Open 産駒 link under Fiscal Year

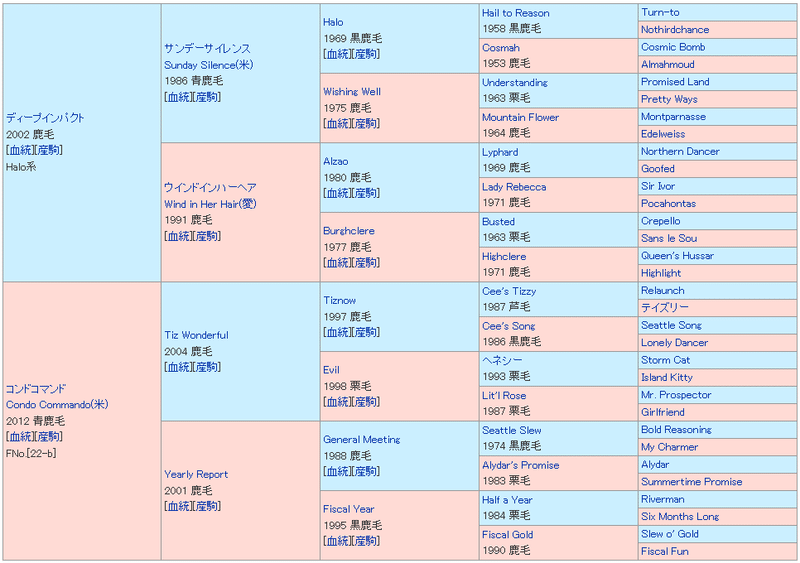pyautogui.click(x=365, y=541)
